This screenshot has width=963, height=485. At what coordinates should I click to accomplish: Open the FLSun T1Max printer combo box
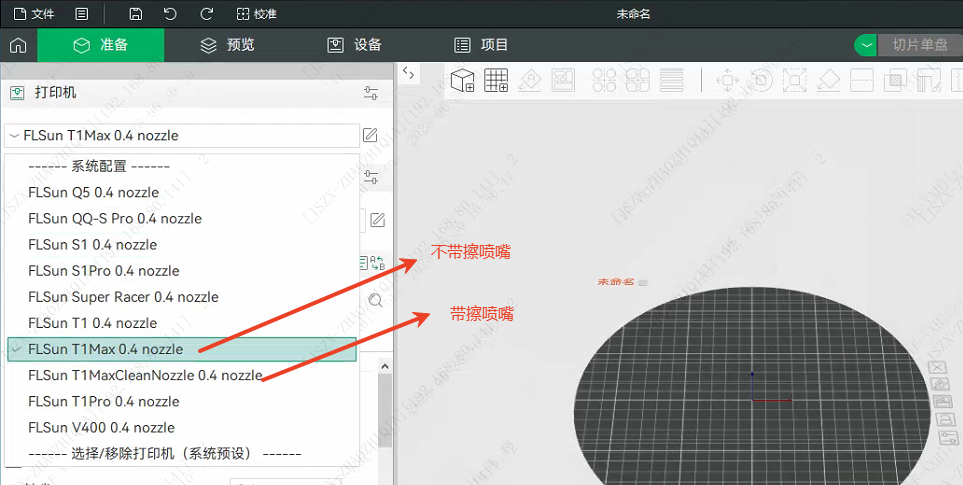(181, 135)
